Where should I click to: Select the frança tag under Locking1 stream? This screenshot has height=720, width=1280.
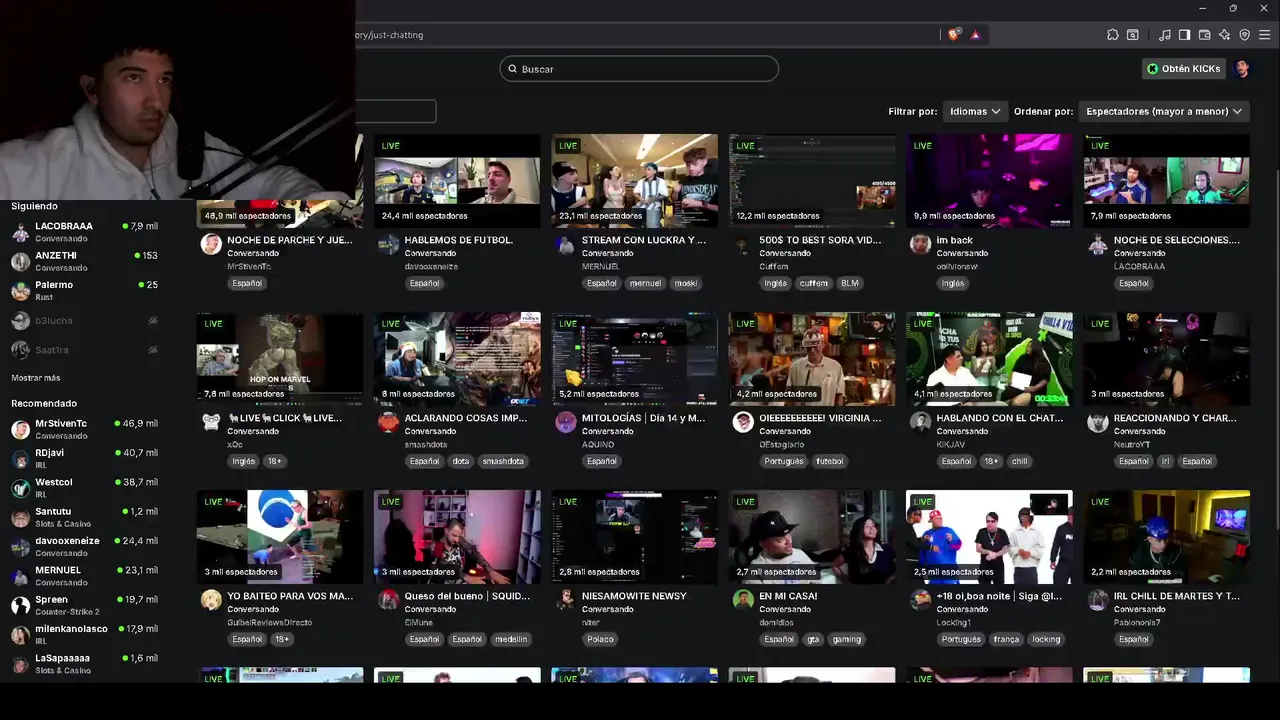pyautogui.click(x=1006, y=639)
